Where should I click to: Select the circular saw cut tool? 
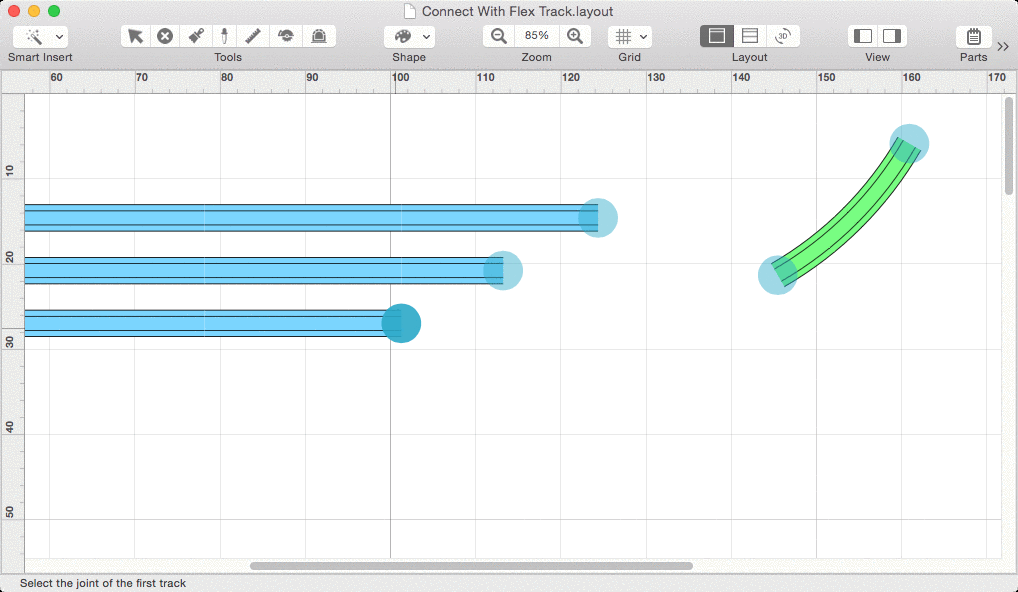point(286,36)
